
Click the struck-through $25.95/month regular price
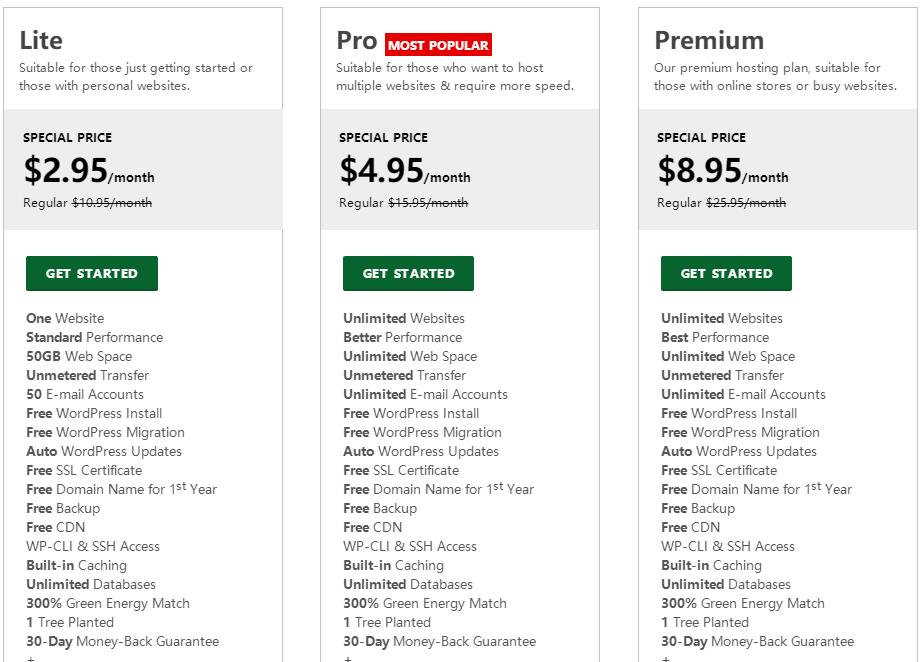(746, 203)
